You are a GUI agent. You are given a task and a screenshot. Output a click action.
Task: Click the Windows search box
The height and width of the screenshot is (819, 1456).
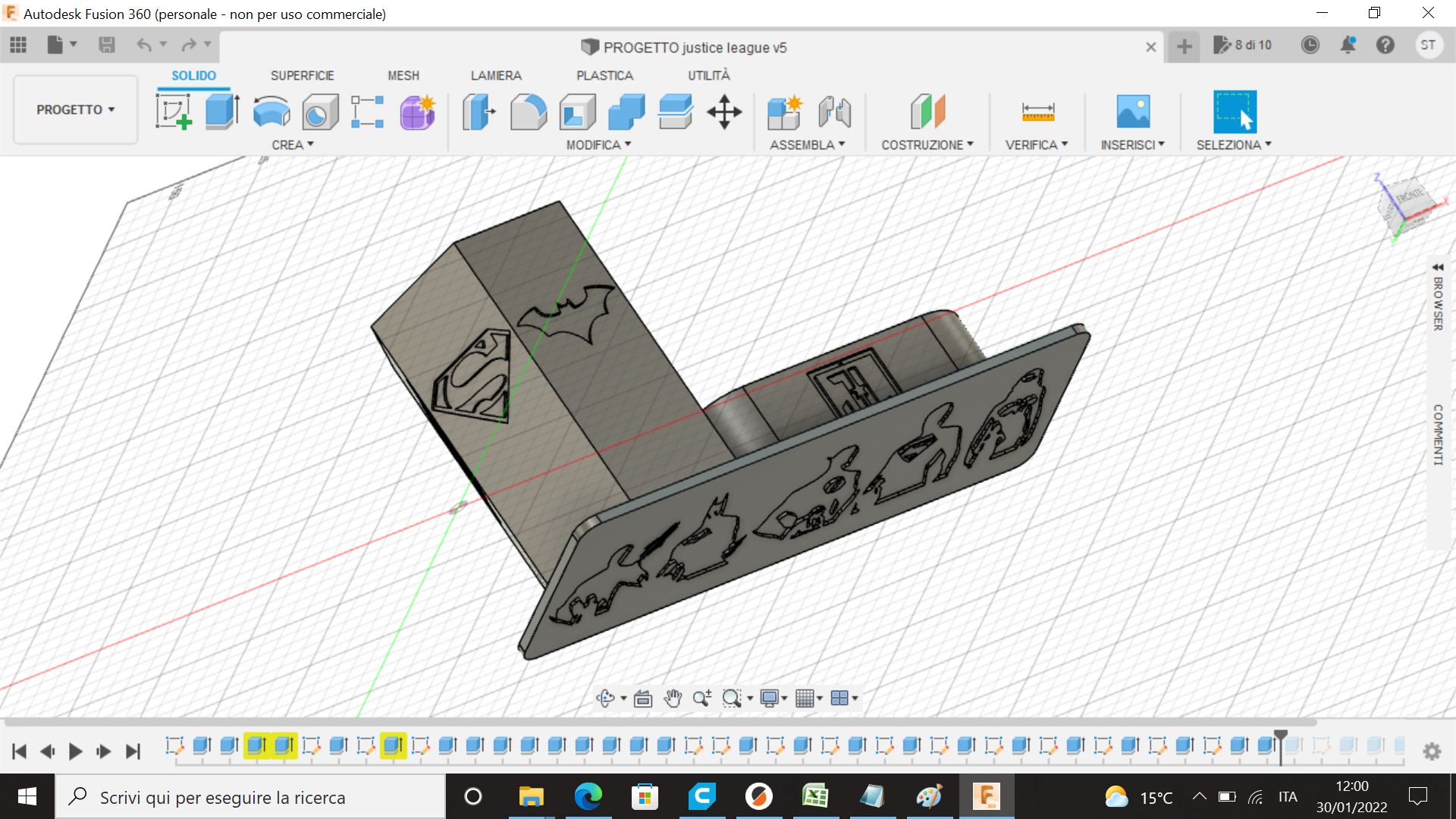[x=250, y=797]
